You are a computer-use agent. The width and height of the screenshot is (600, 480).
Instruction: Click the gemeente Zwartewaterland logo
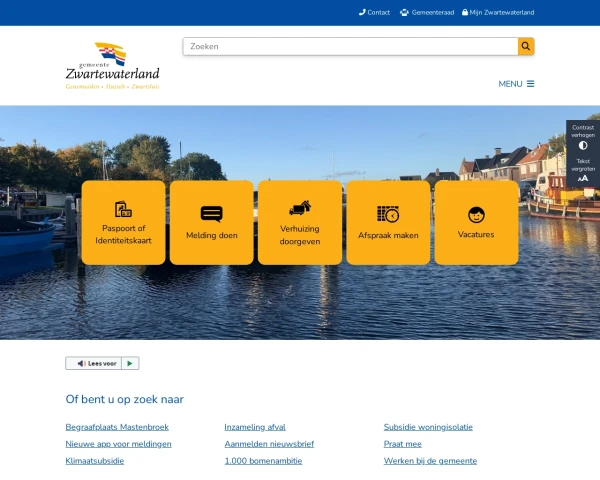coord(112,66)
